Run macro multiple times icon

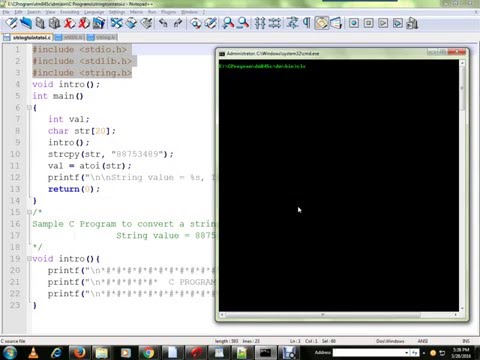point(398,23)
